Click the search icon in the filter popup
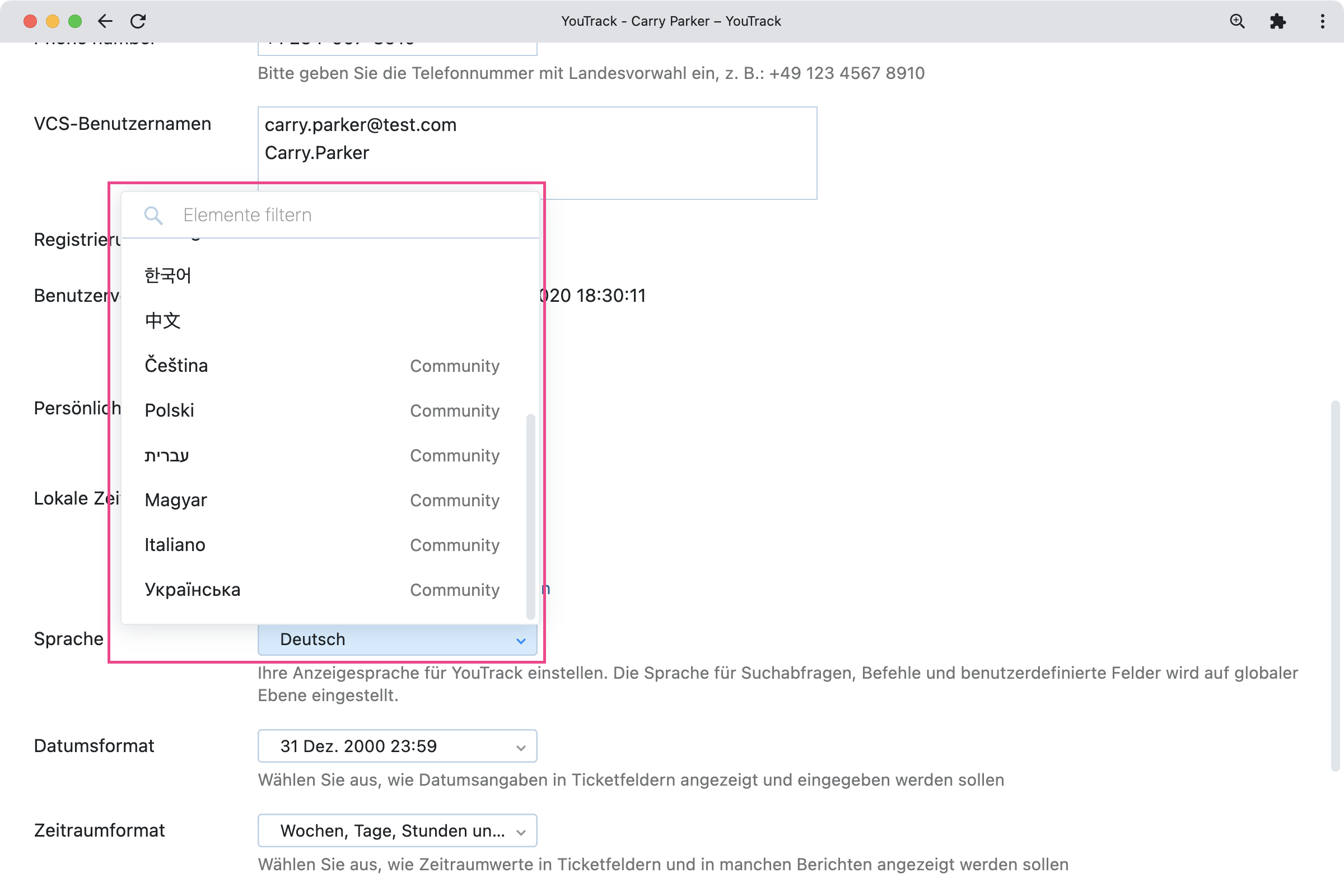Viewport: 1344px width, 896px height. pyautogui.click(x=153, y=216)
